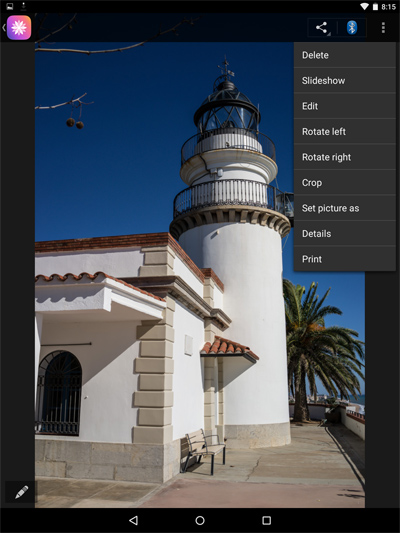Open the share icon menu
Viewport: 400px width, 533px height.
pyautogui.click(x=322, y=28)
